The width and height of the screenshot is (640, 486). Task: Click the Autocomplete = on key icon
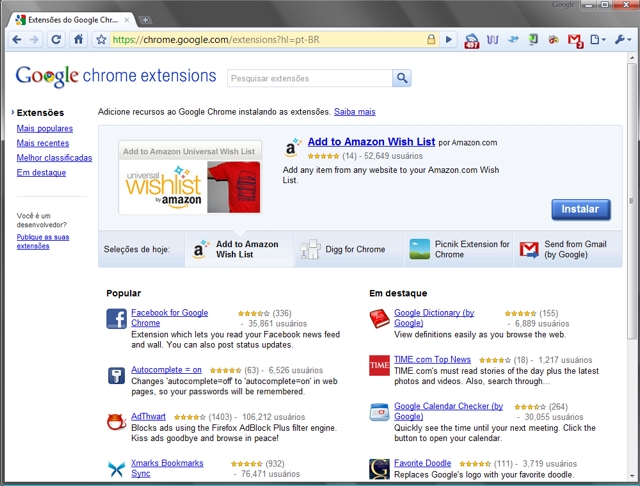[x=116, y=375]
